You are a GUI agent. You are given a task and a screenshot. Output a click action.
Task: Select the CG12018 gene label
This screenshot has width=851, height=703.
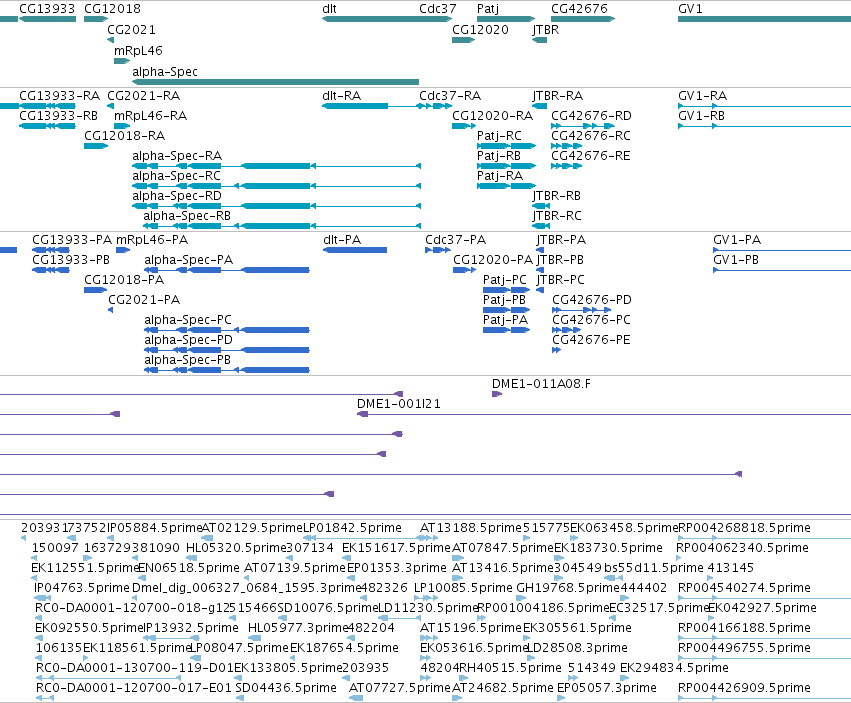tap(112, 9)
